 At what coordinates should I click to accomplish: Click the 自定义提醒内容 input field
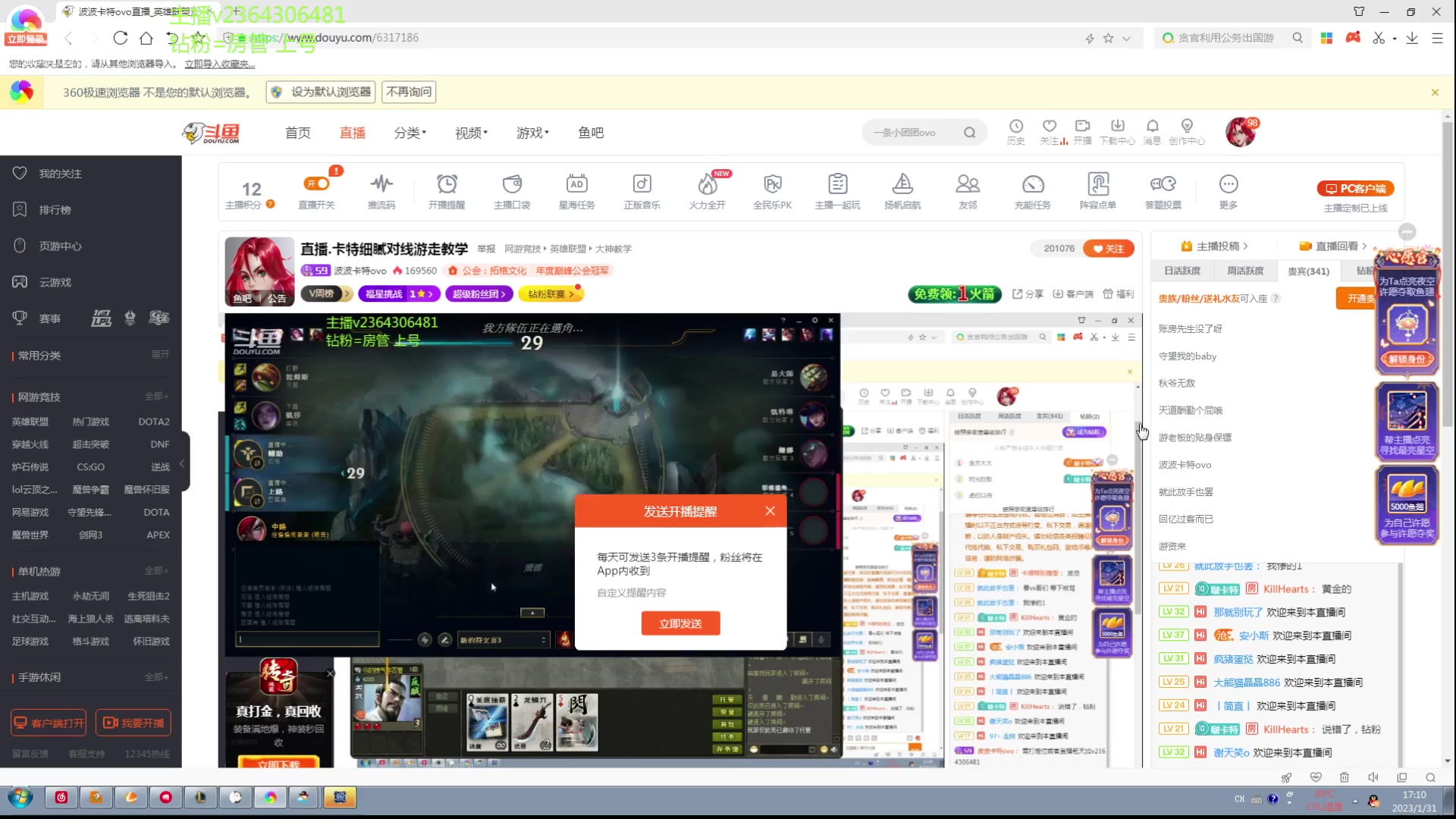click(680, 593)
